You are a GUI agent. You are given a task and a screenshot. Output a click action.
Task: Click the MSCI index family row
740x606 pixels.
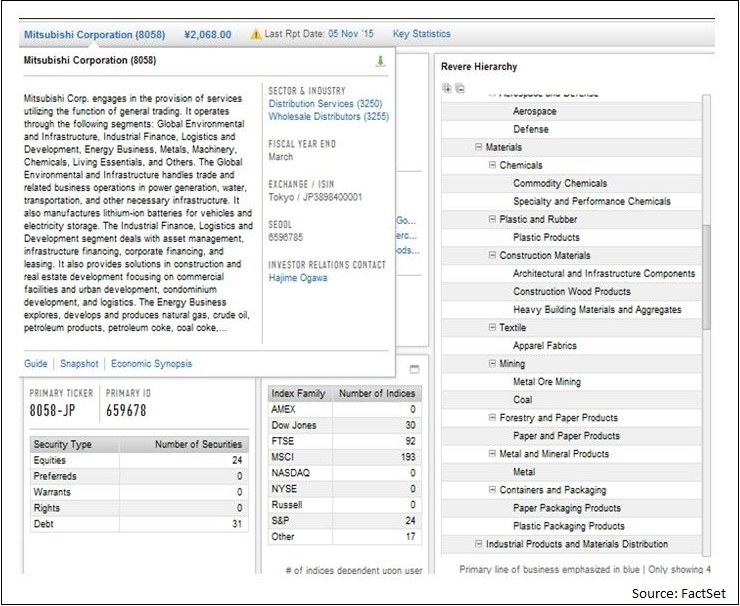pyautogui.click(x=345, y=457)
